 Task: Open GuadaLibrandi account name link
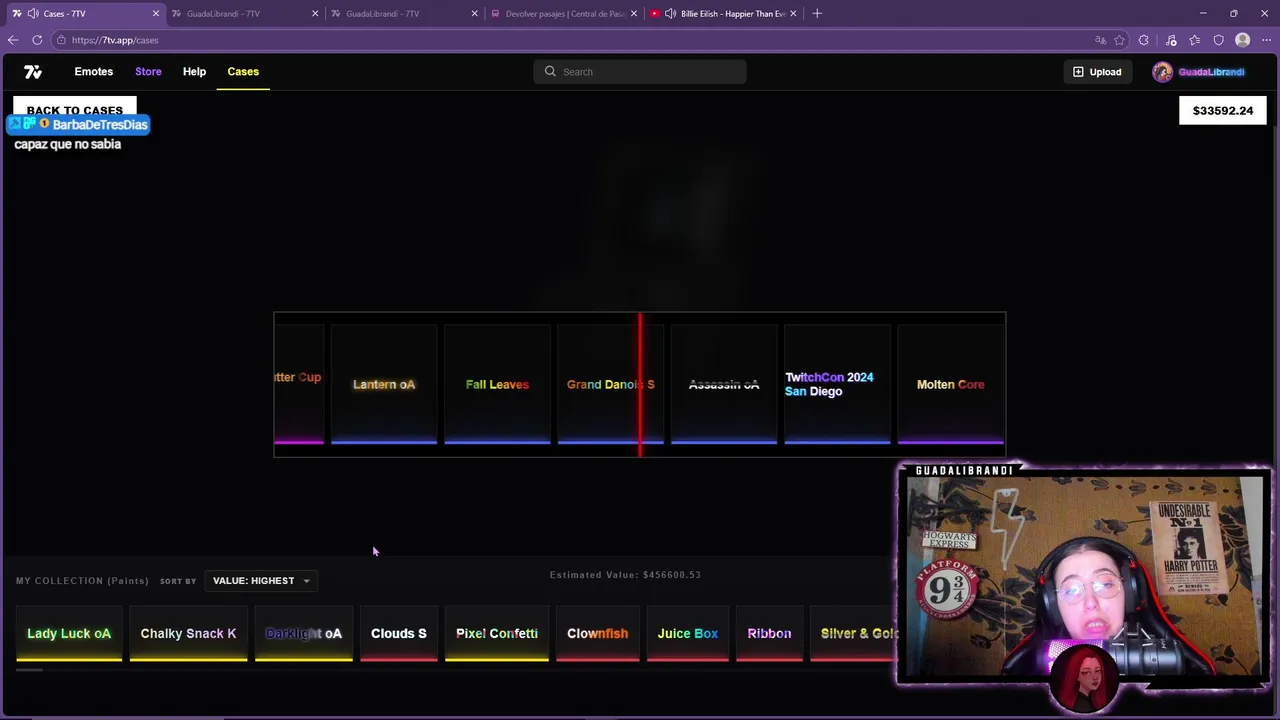1211,72
